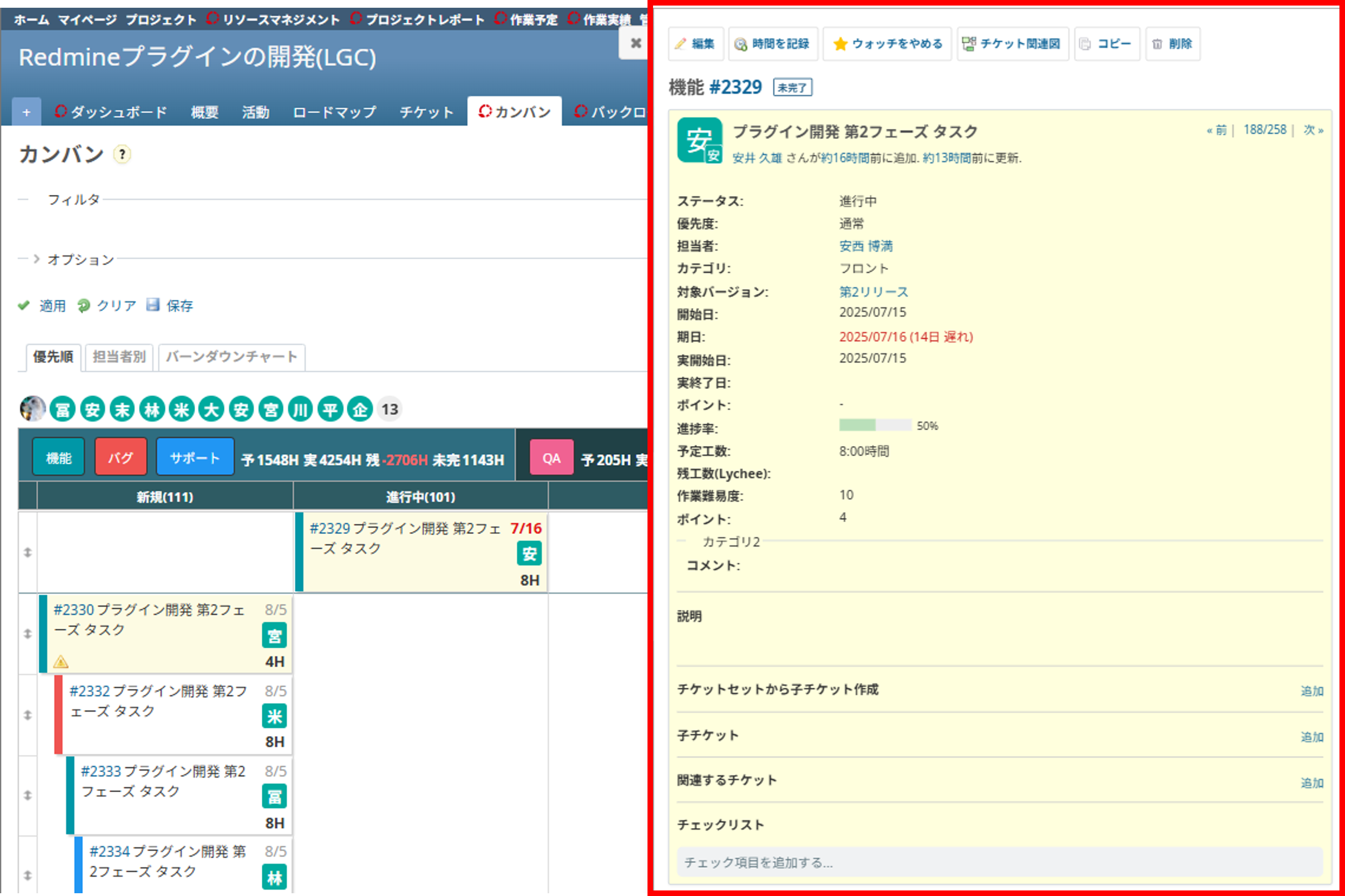Open author link 安井 久雄

[756, 158]
